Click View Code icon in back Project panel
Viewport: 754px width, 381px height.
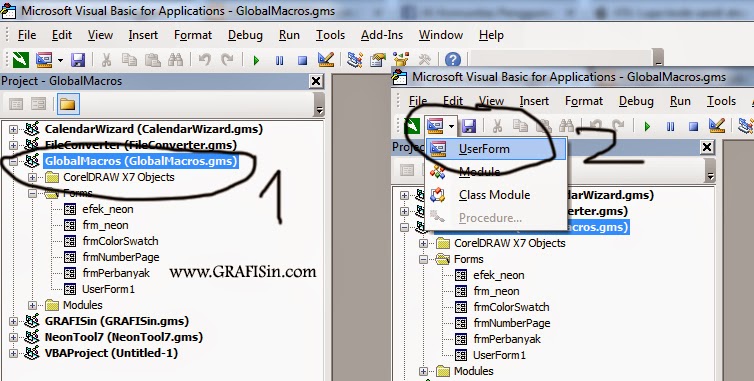(x=16, y=104)
